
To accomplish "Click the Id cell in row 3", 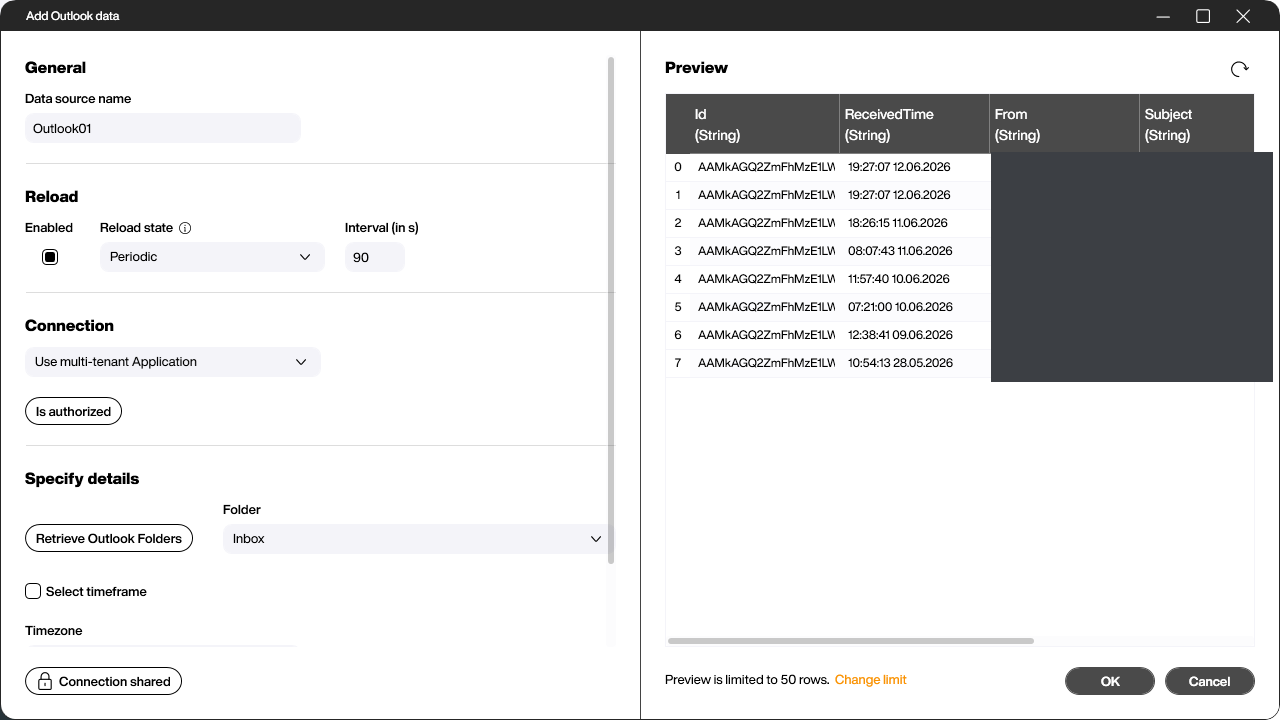I will tap(765, 251).
